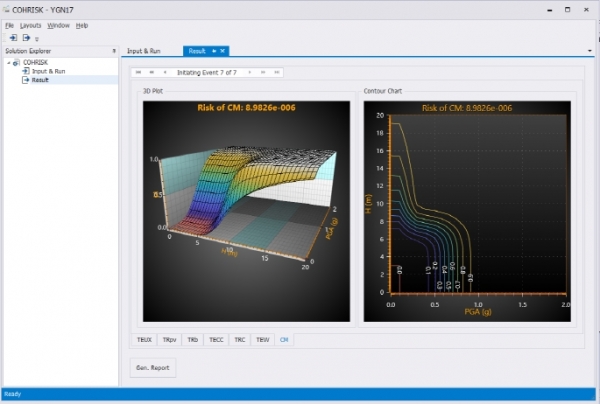This screenshot has height=404, width=600.
Task: Open the File menu
Action: (9, 24)
